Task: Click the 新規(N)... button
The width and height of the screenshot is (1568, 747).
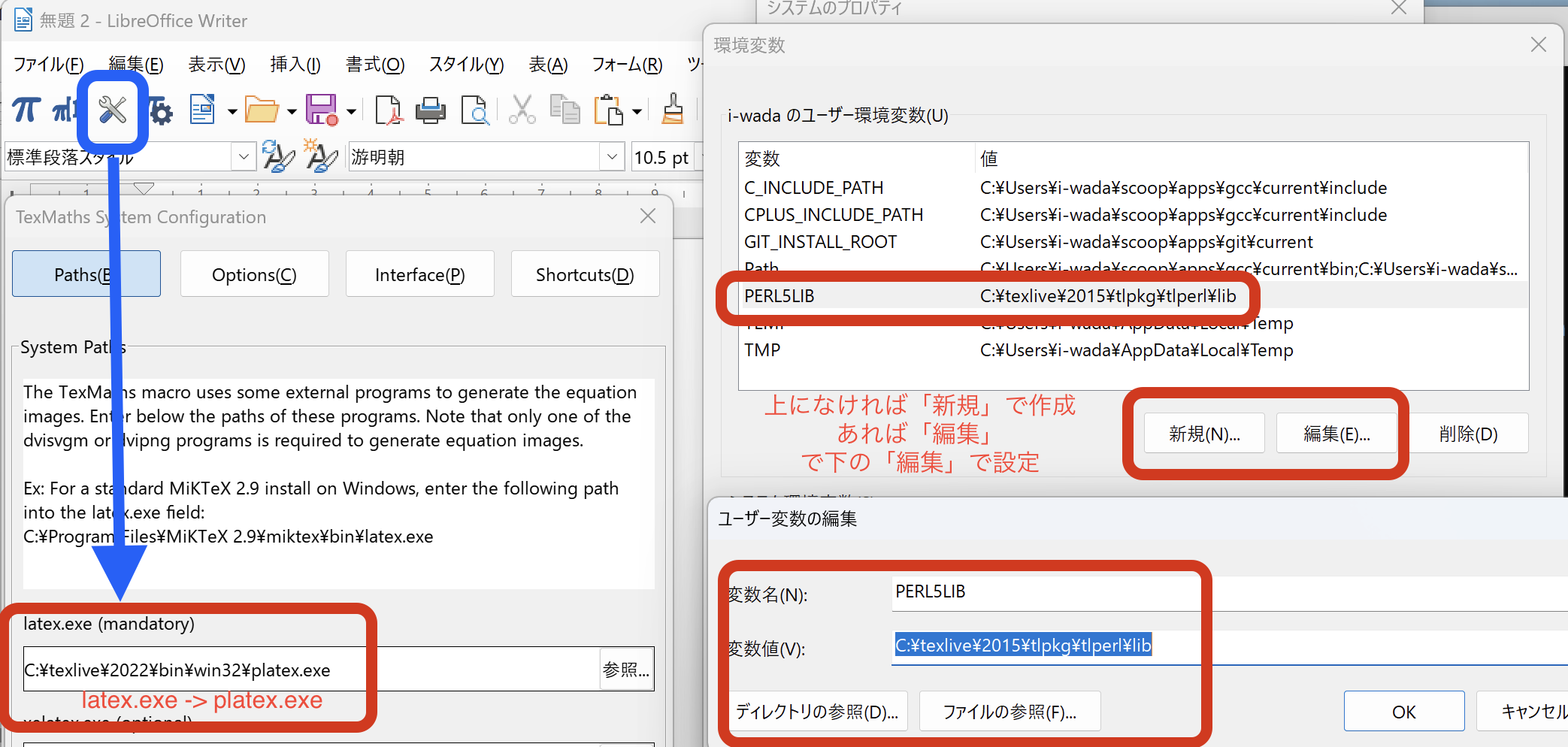Action: coord(1204,434)
